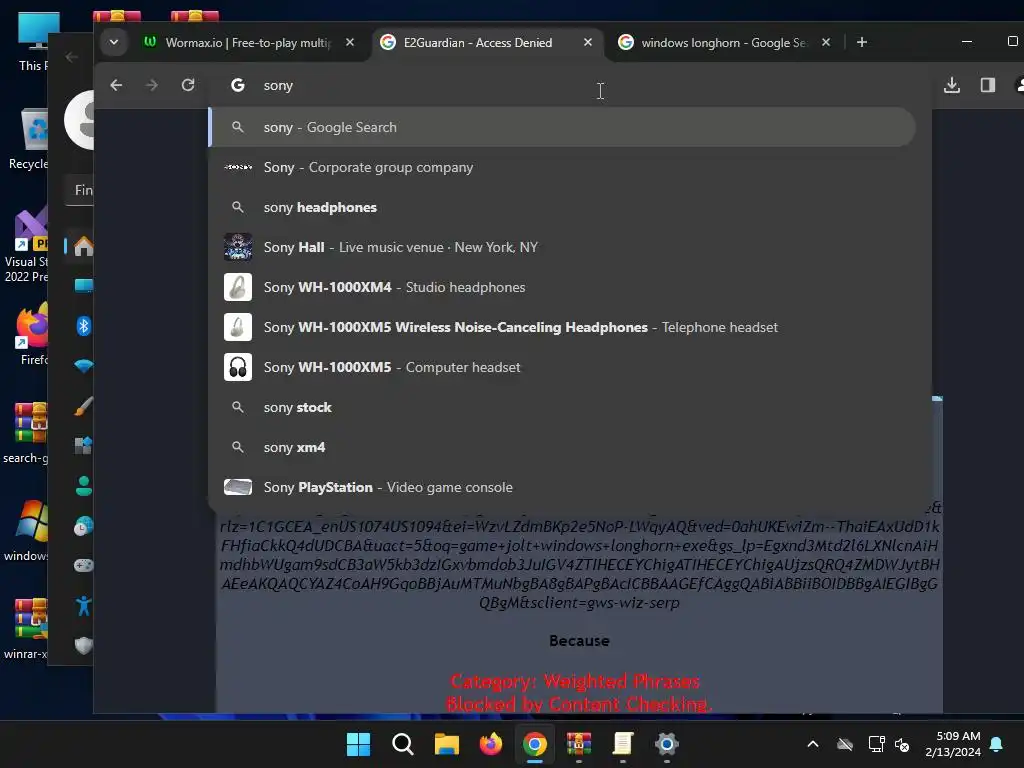1024x768 pixels.
Task: Pick the 'sony headphones' suggestion
Action: point(562,207)
